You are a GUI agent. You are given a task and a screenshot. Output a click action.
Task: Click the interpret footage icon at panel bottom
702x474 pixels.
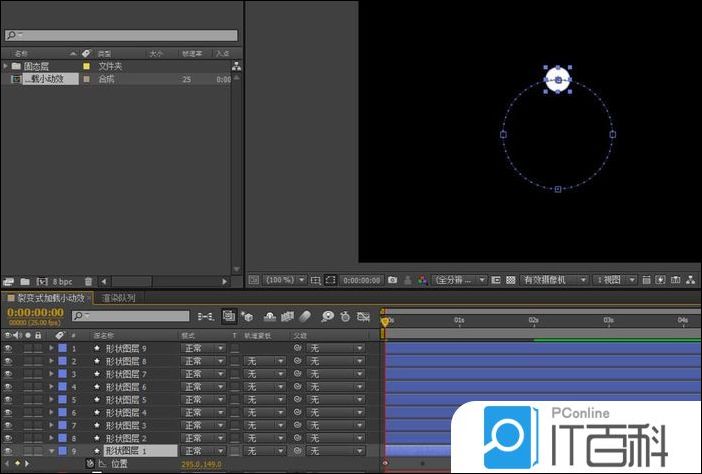point(9,282)
